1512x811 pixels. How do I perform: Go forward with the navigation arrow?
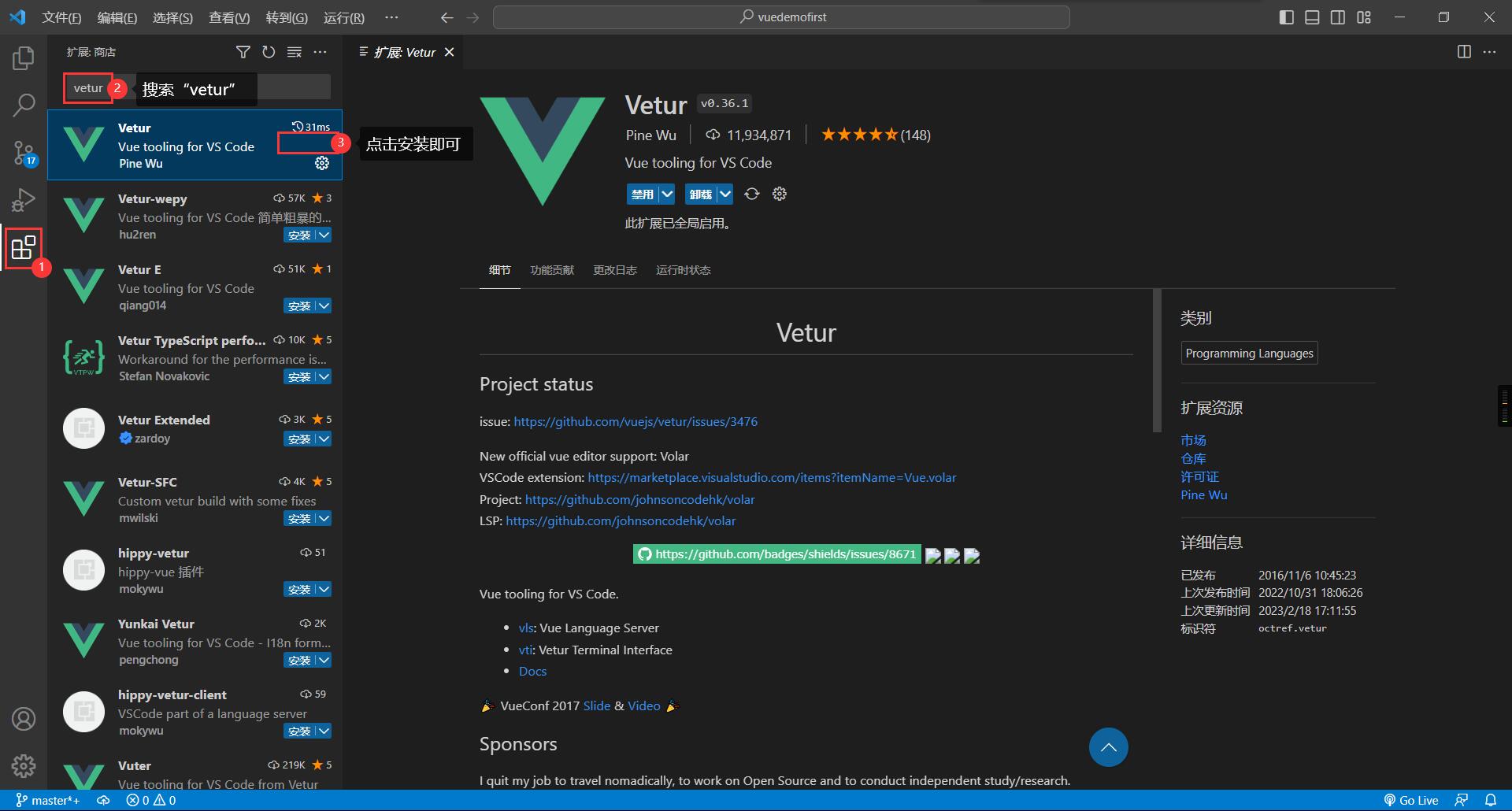click(472, 17)
